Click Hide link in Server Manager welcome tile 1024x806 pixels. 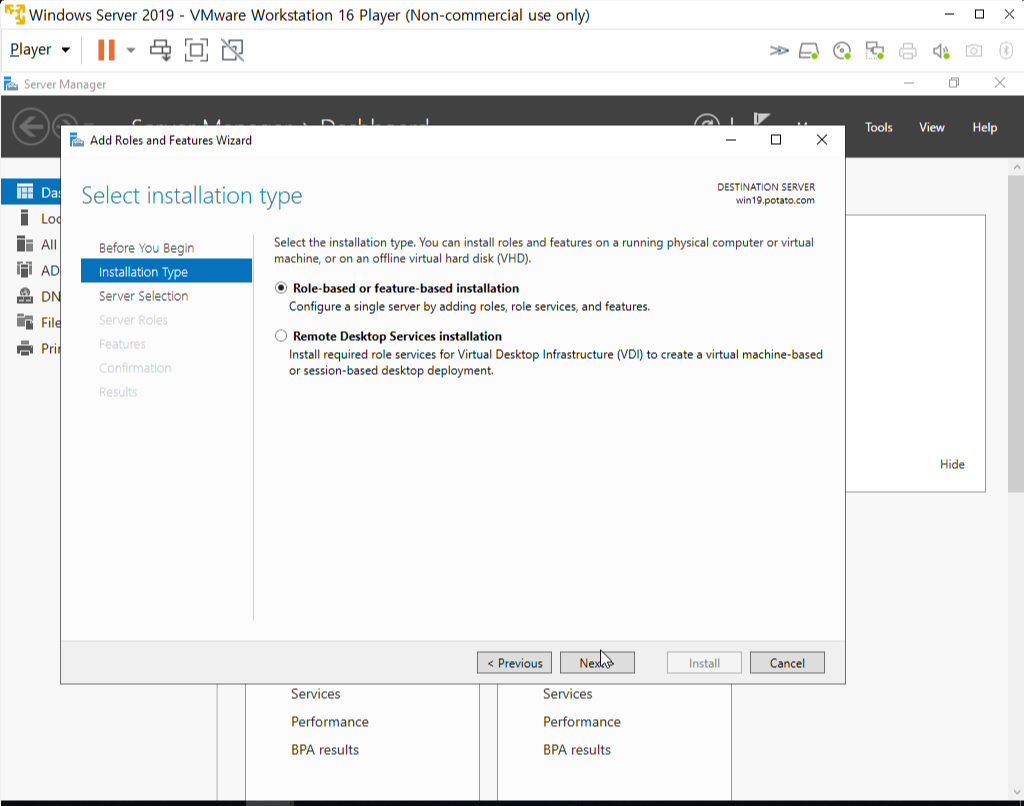[x=952, y=464]
